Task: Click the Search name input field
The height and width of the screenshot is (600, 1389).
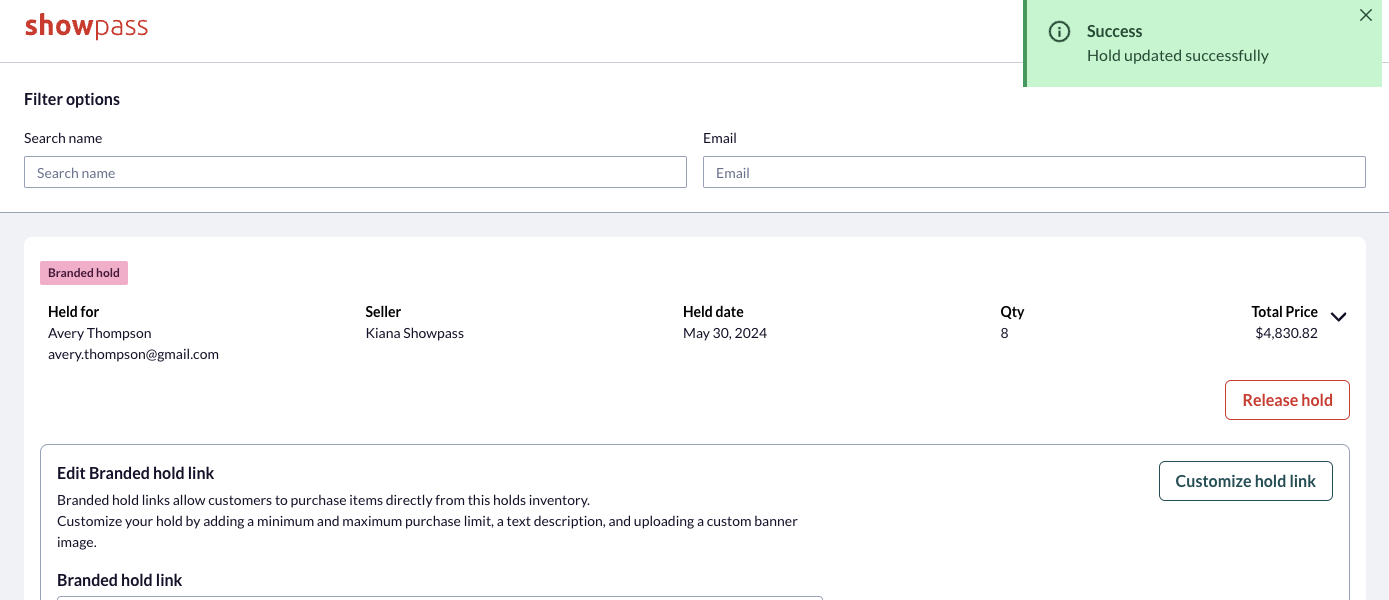Action: point(355,172)
